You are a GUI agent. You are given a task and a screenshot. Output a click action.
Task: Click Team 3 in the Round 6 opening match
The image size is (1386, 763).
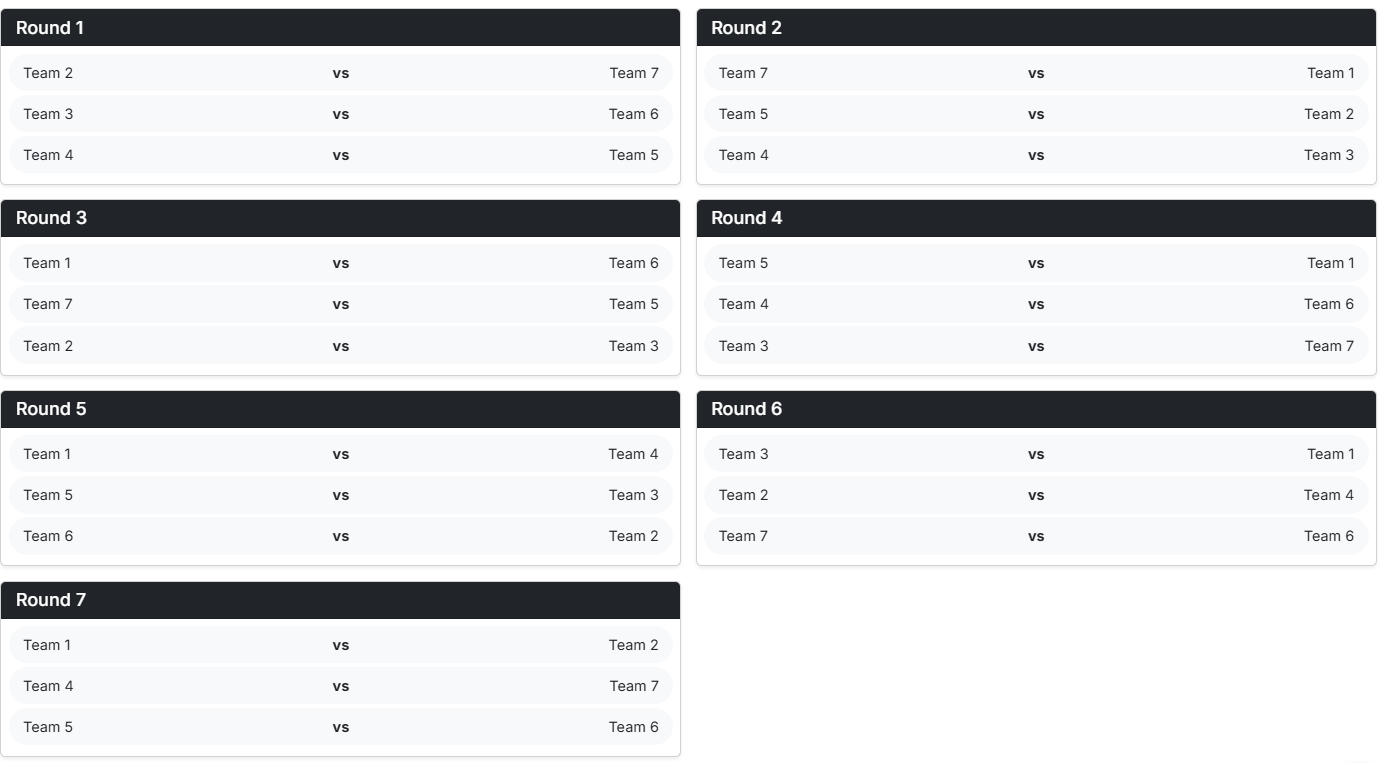point(744,453)
